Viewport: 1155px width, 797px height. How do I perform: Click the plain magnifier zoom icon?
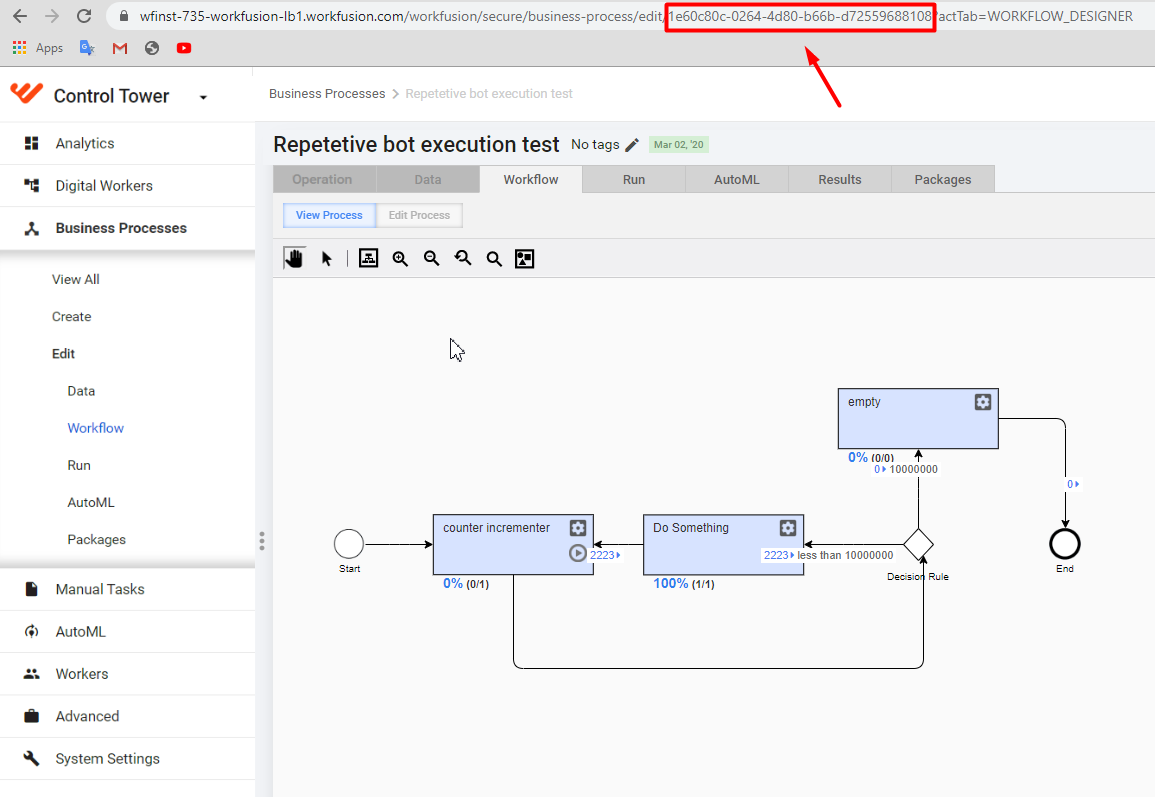pyautogui.click(x=494, y=259)
